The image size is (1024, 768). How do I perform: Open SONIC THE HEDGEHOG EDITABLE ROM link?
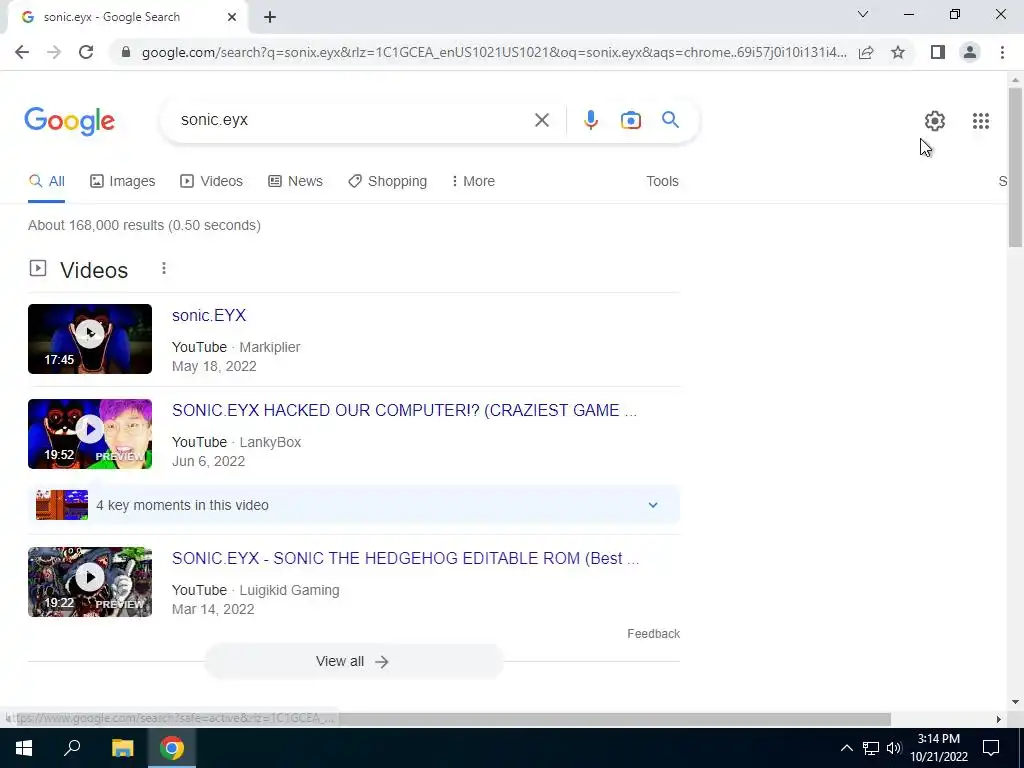tap(406, 558)
